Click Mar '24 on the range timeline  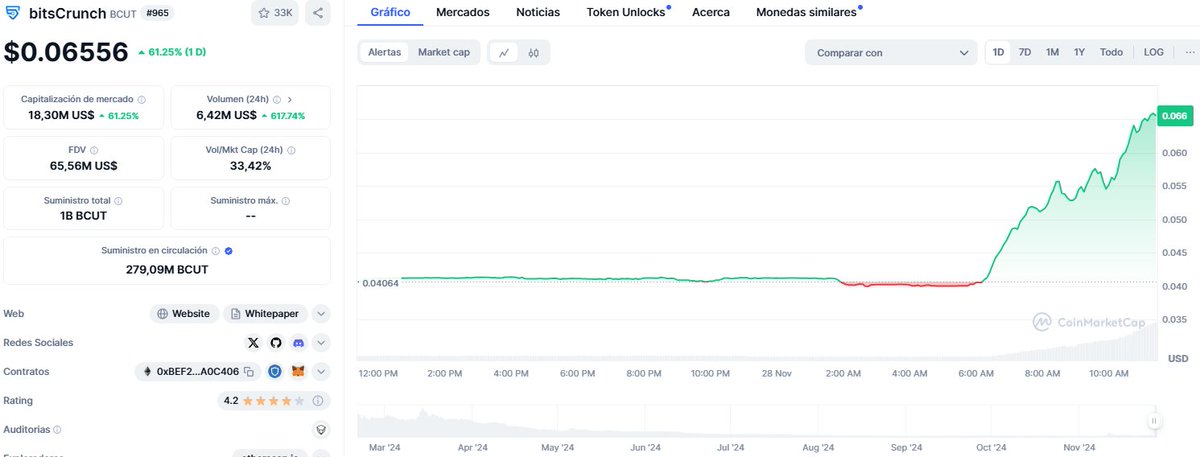pos(385,448)
